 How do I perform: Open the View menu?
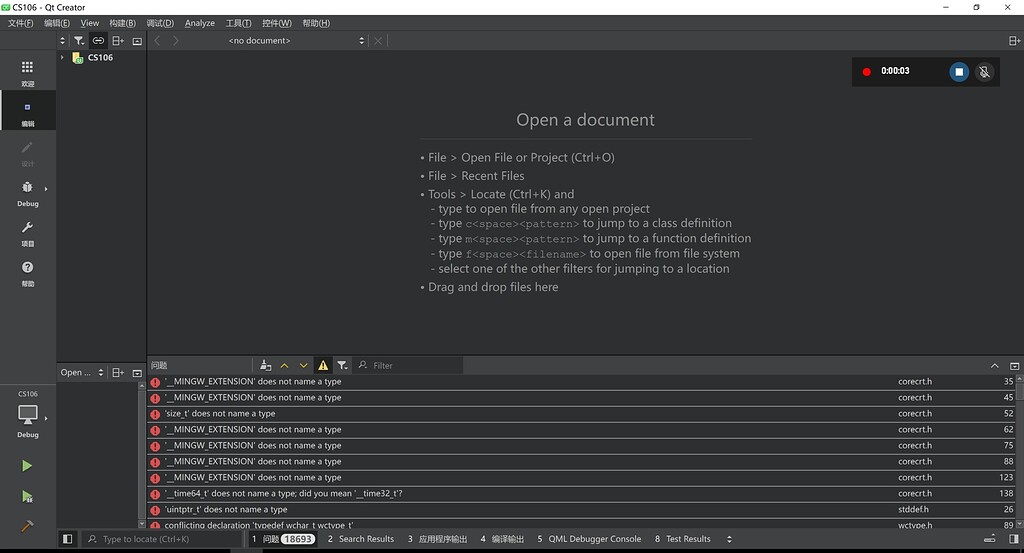coord(89,23)
